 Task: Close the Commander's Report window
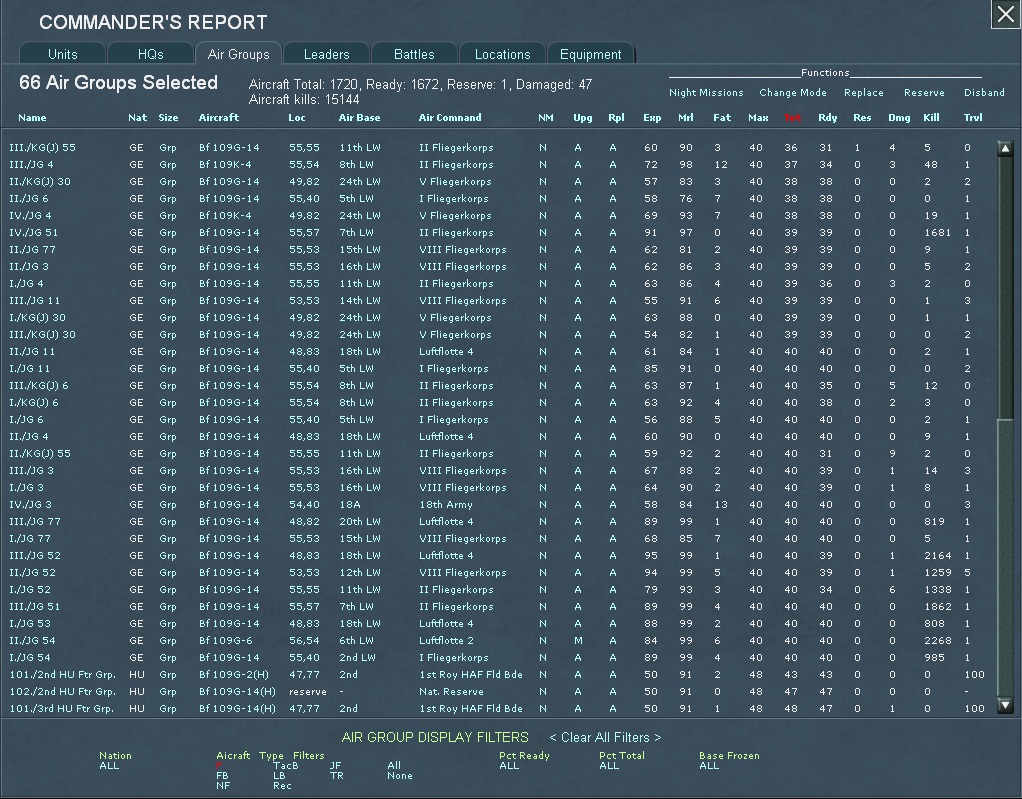1006,14
